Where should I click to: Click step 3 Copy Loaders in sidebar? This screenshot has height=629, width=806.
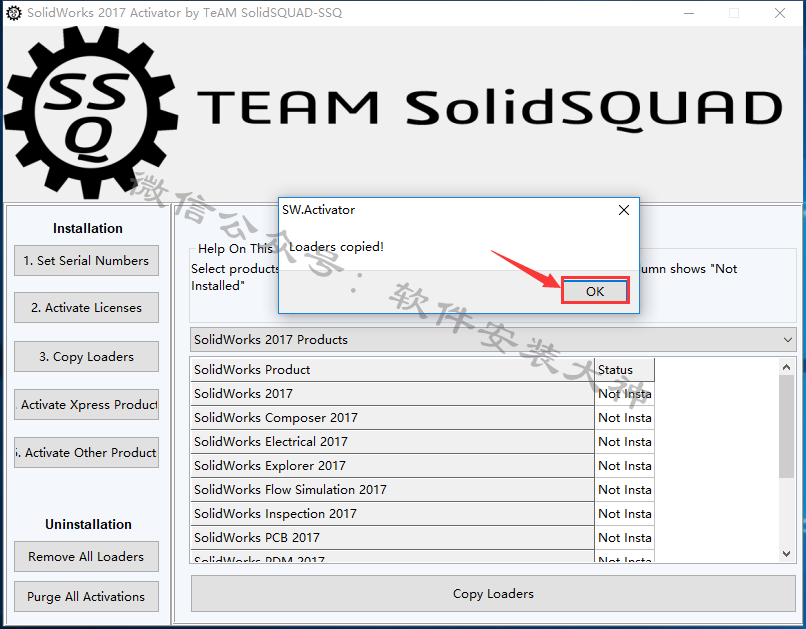[x=86, y=356]
